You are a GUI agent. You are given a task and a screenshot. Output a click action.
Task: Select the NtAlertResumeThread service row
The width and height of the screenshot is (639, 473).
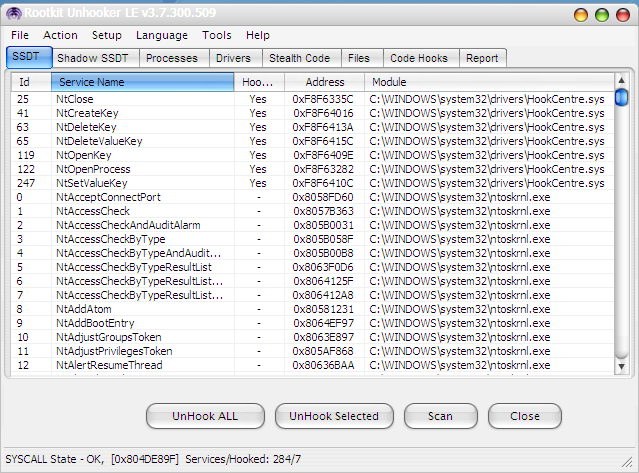[x=312, y=365]
